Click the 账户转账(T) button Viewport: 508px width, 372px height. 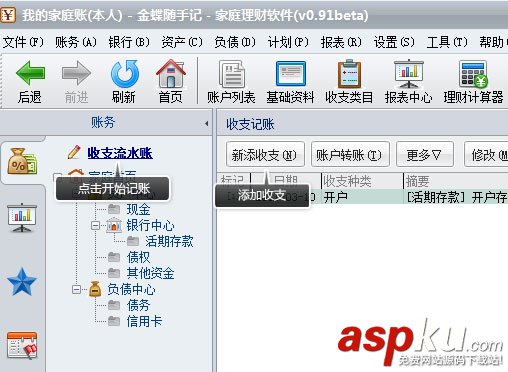click(350, 155)
